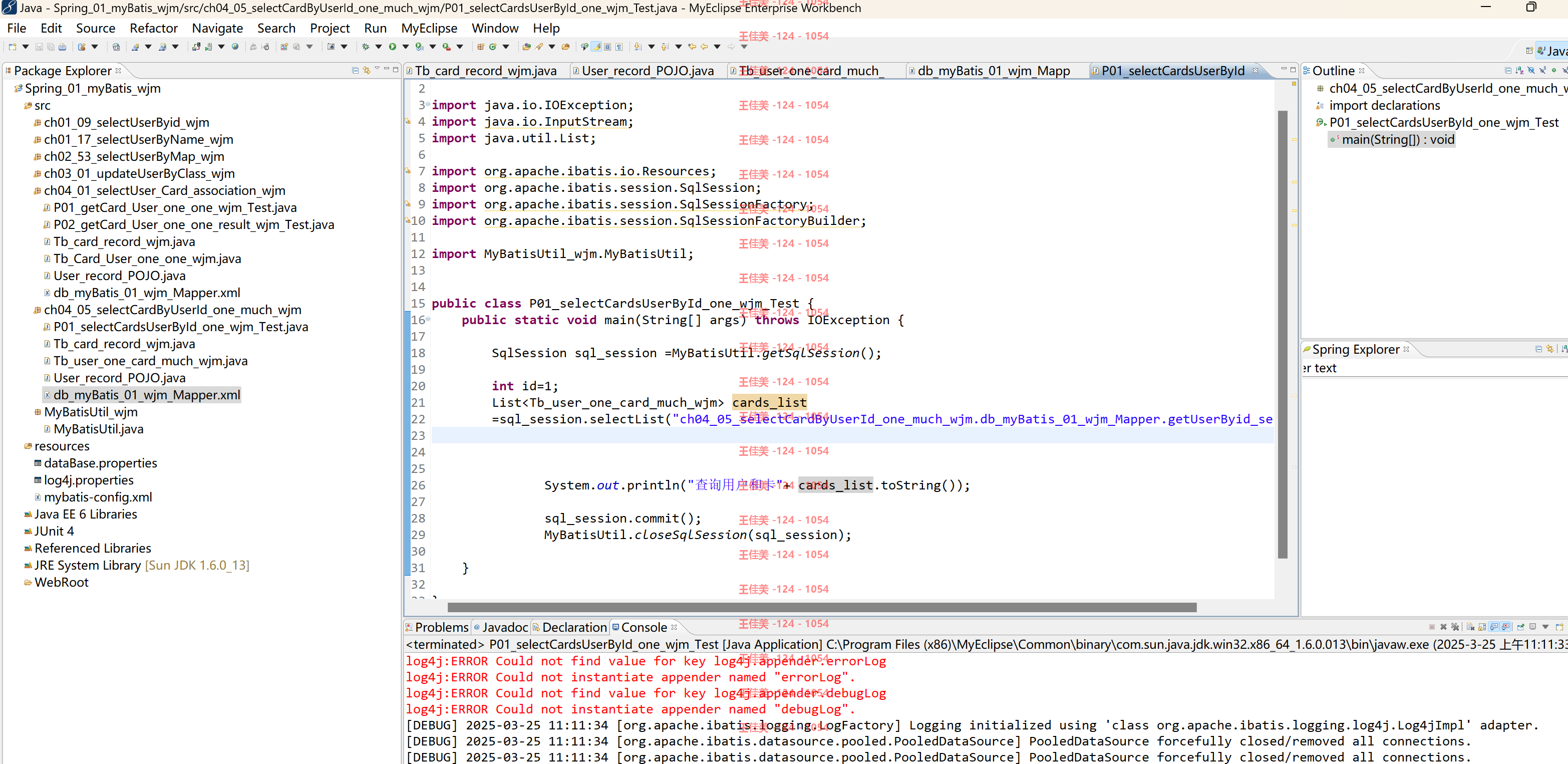Open the Back history dropdown arrow
1568x764 pixels.
tap(717, 47)
